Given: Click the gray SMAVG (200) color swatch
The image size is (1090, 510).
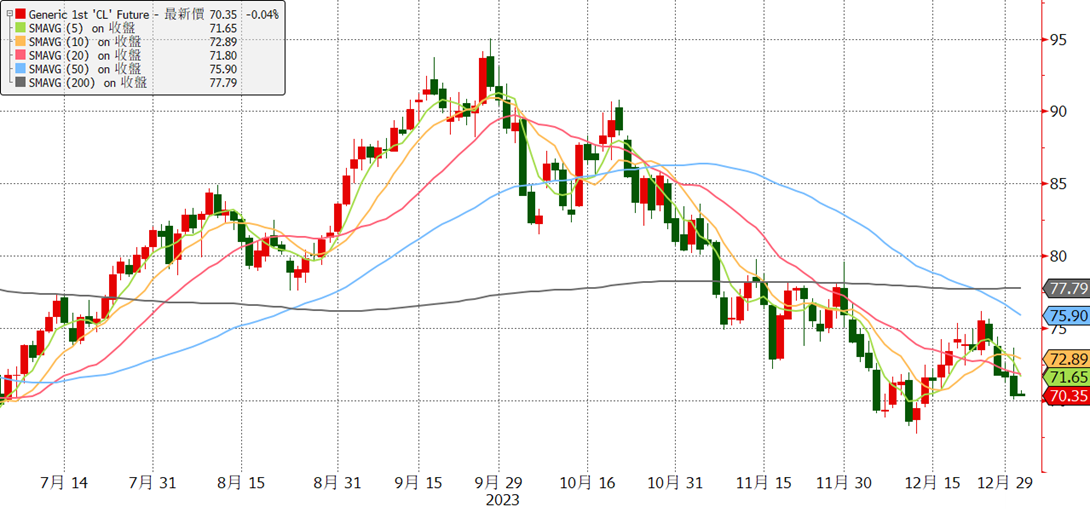Looking at the screenshot, I should pyautogui.click(x=19, y=83).
